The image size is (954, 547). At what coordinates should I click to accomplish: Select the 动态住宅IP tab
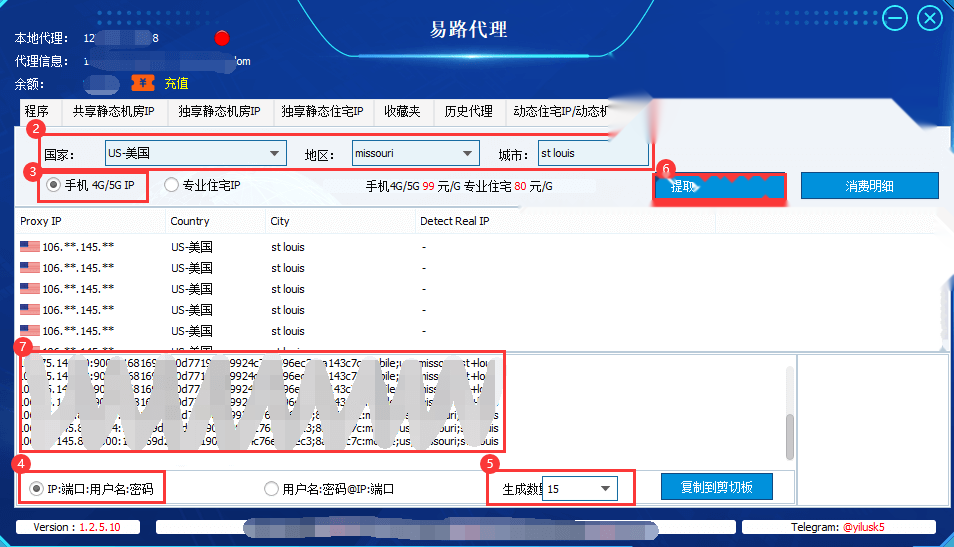tap(560, 111)
